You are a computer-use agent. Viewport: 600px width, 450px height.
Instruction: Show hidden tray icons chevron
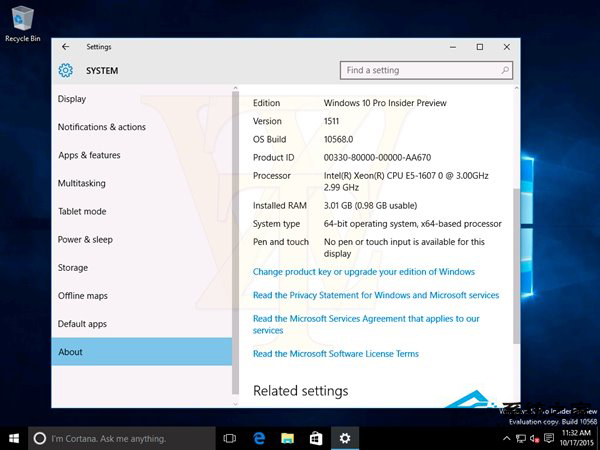click(506, 438)
